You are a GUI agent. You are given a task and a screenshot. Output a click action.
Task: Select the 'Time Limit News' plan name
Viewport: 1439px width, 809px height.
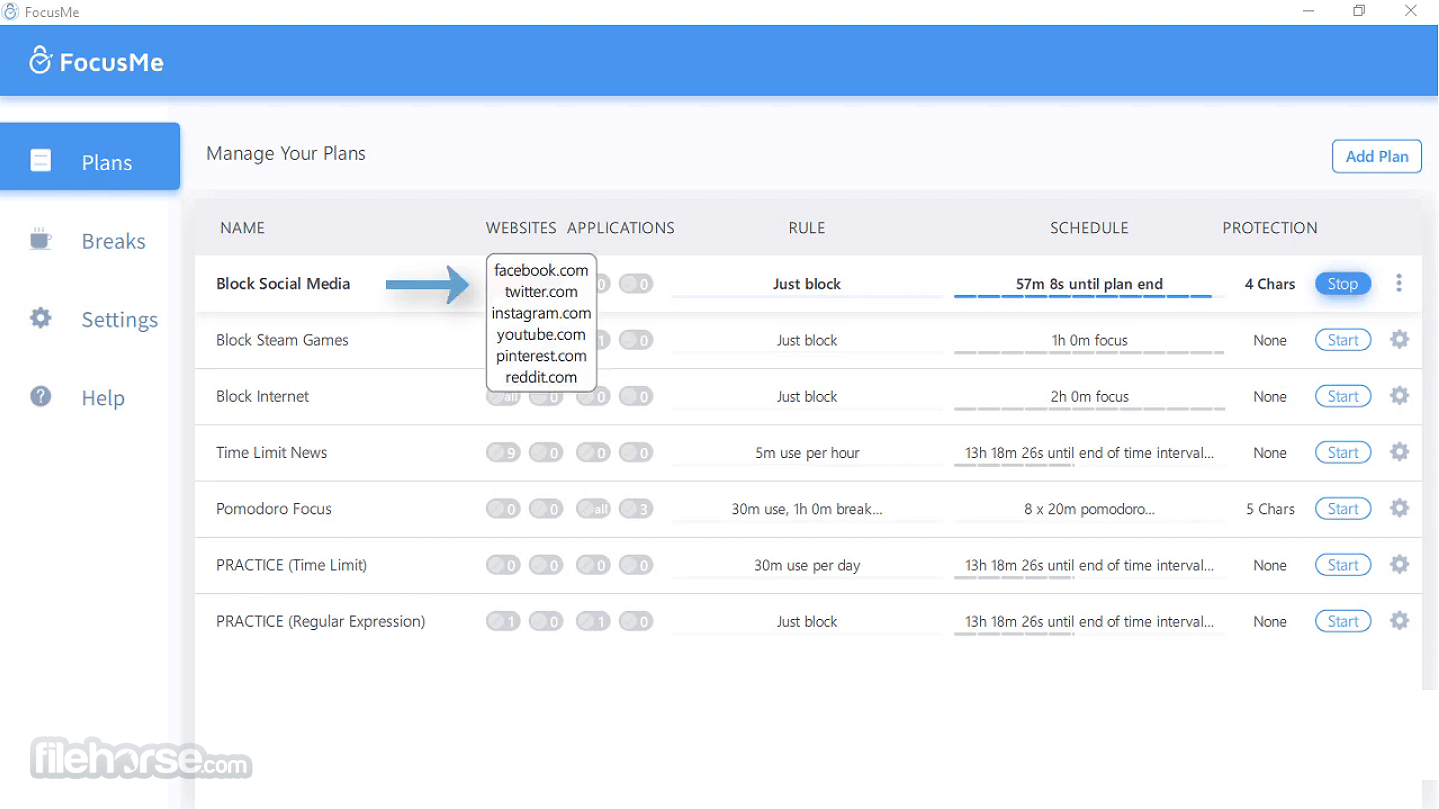click(271, 452)
